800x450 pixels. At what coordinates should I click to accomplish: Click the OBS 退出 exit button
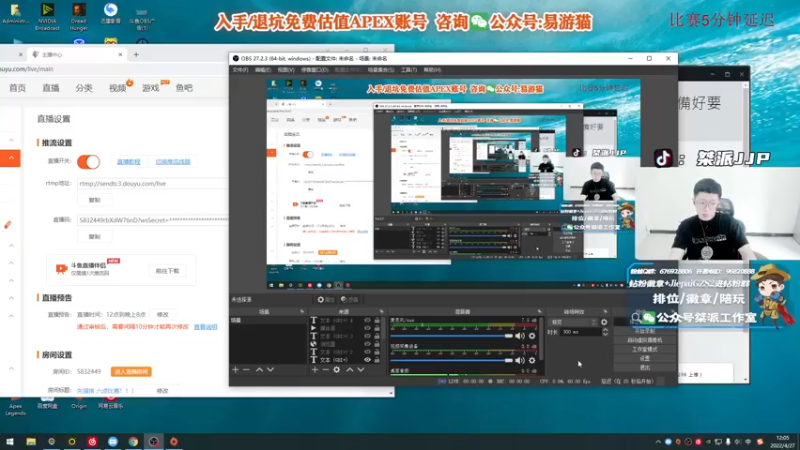[x=645, y=368]
